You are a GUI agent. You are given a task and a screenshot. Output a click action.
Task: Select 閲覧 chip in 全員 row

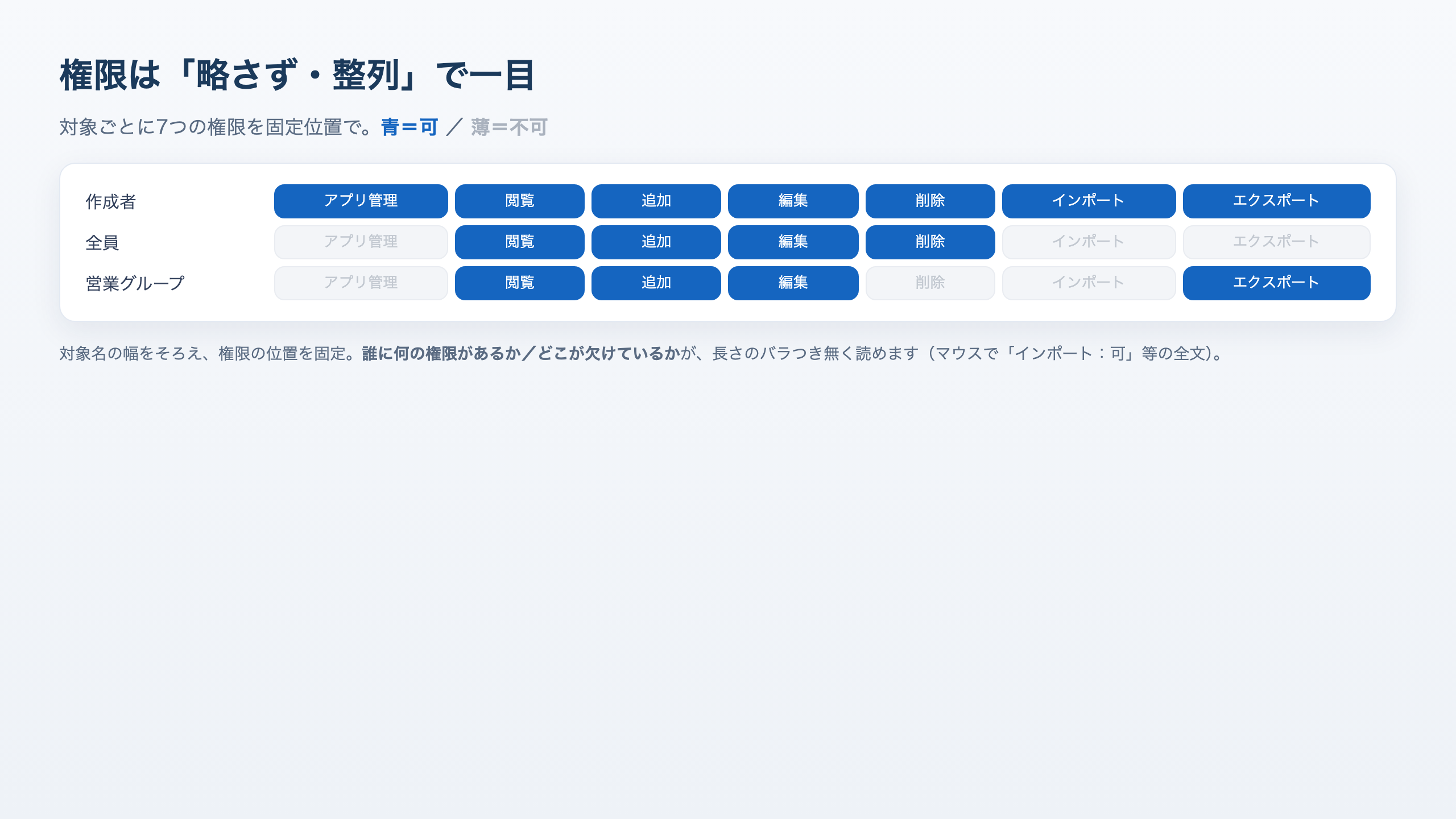[x=519, y=242]
